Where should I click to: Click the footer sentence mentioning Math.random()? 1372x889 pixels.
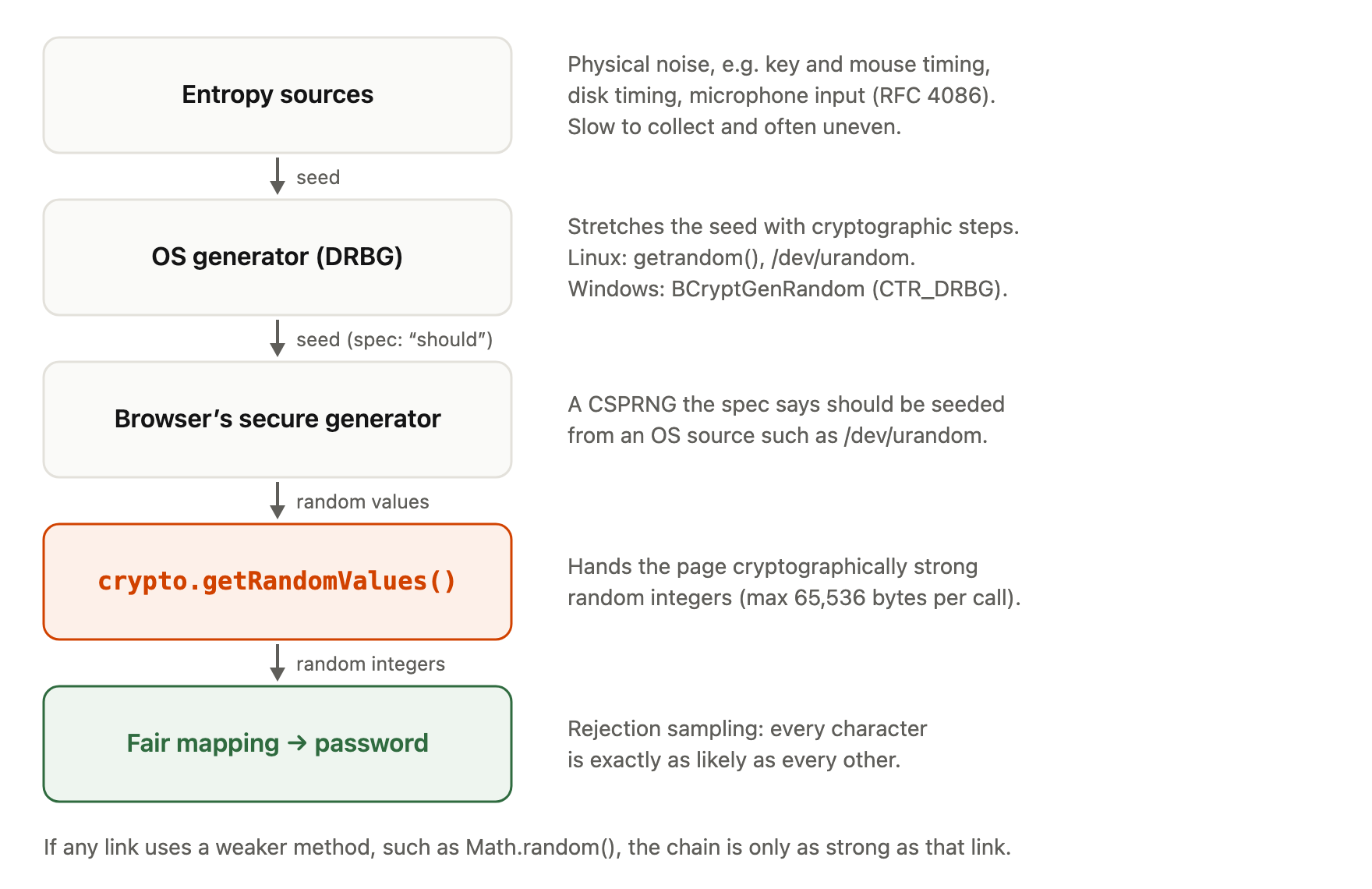point(527,848)
